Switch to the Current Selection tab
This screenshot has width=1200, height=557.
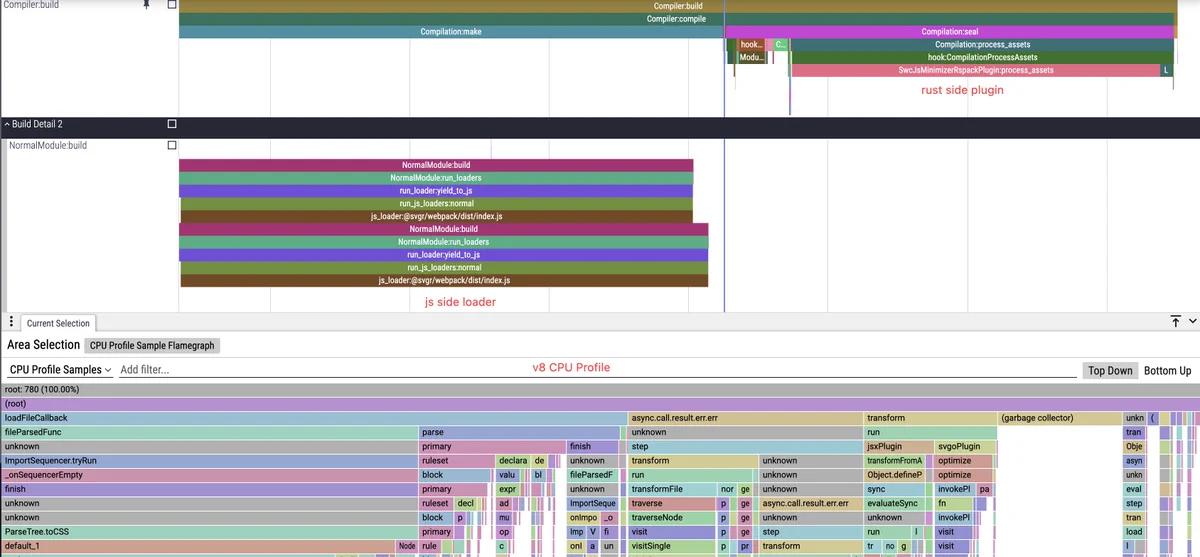click(x=58, y=323)
